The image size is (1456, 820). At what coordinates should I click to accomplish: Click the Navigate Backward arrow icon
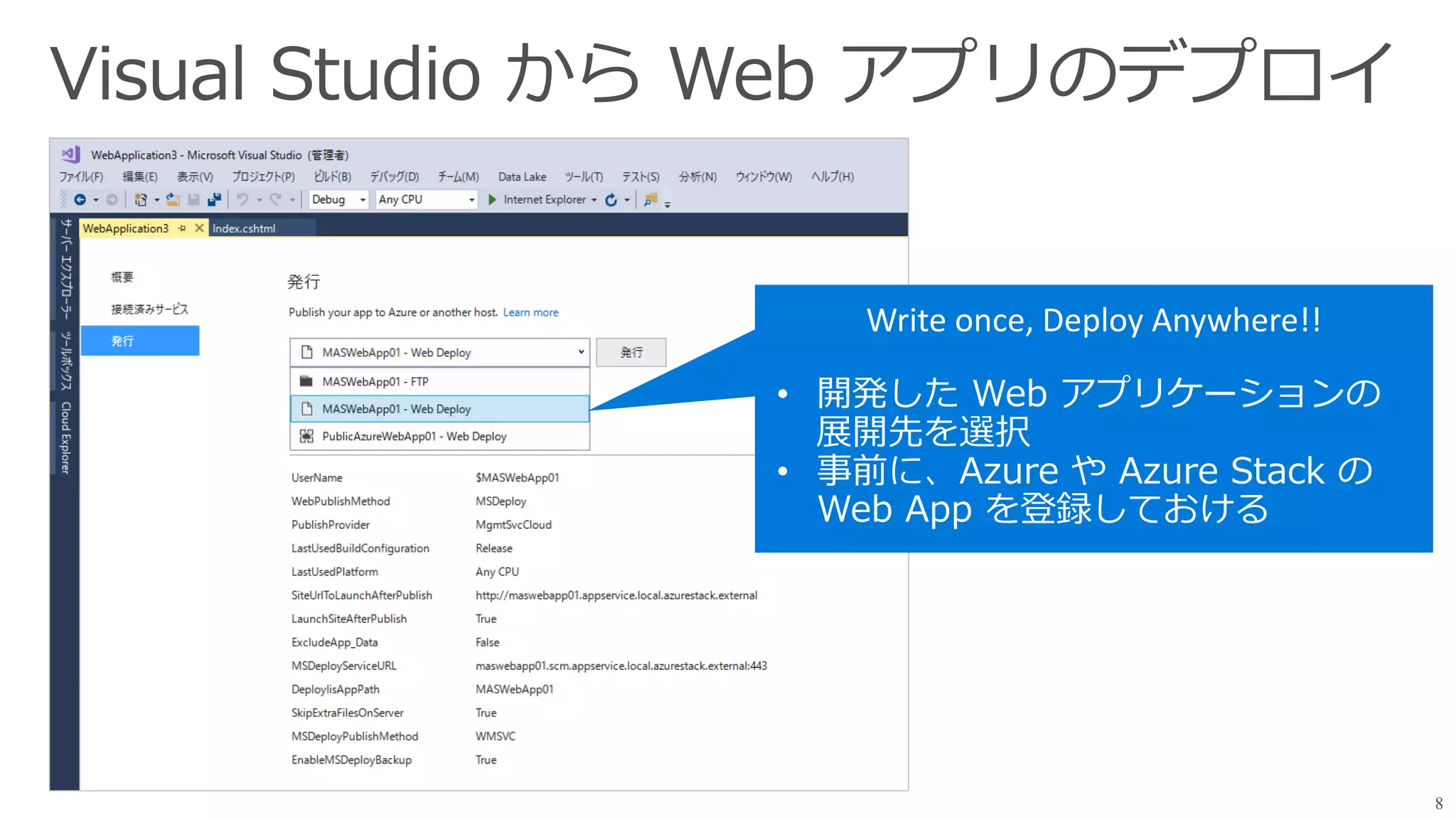pyautogui.click(x=80, y=200)
